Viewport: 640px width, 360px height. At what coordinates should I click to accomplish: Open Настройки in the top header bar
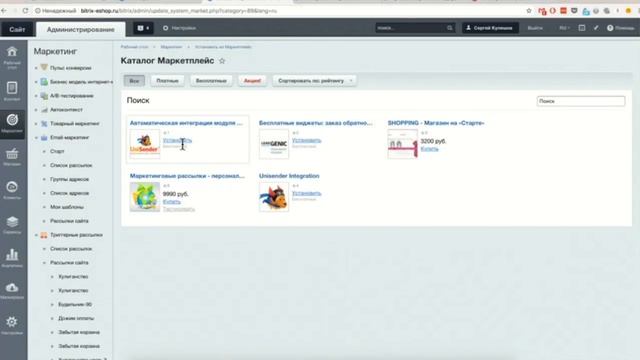180,28
